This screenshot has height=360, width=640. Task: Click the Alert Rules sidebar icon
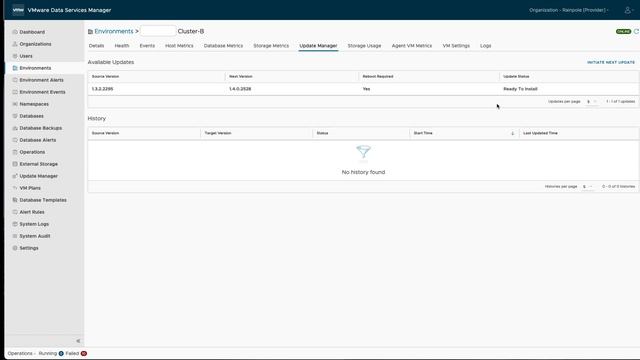15,212
